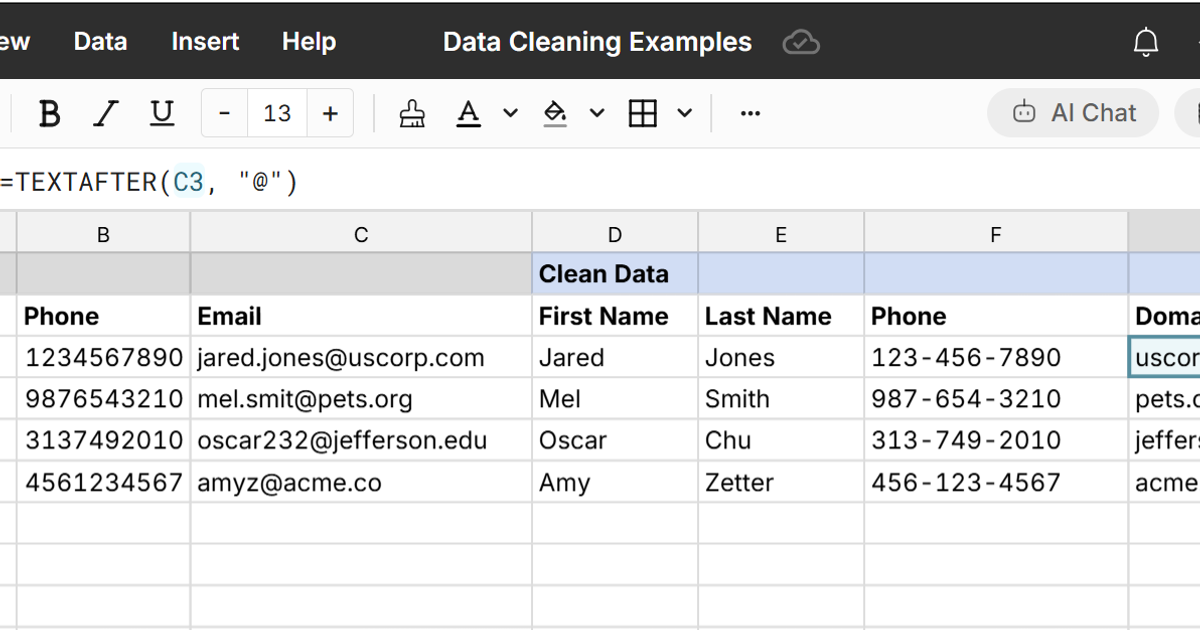Open the Insert menu

pyautogui.click(x=205, y=42)
